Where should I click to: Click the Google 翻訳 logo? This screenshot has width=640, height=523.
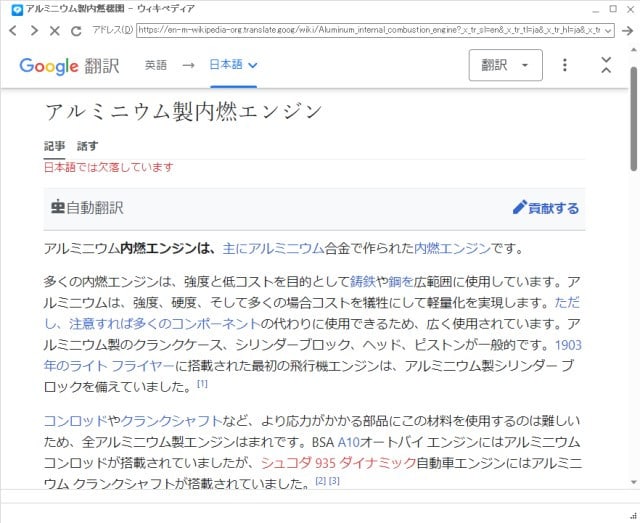point(69,65)
